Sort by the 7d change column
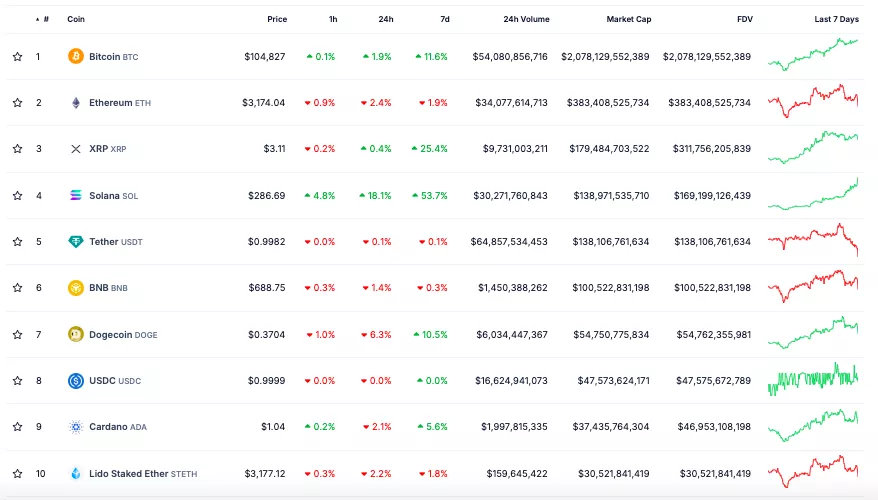The height and width of the screenshot is (500, 878). [x=444, y=19]
